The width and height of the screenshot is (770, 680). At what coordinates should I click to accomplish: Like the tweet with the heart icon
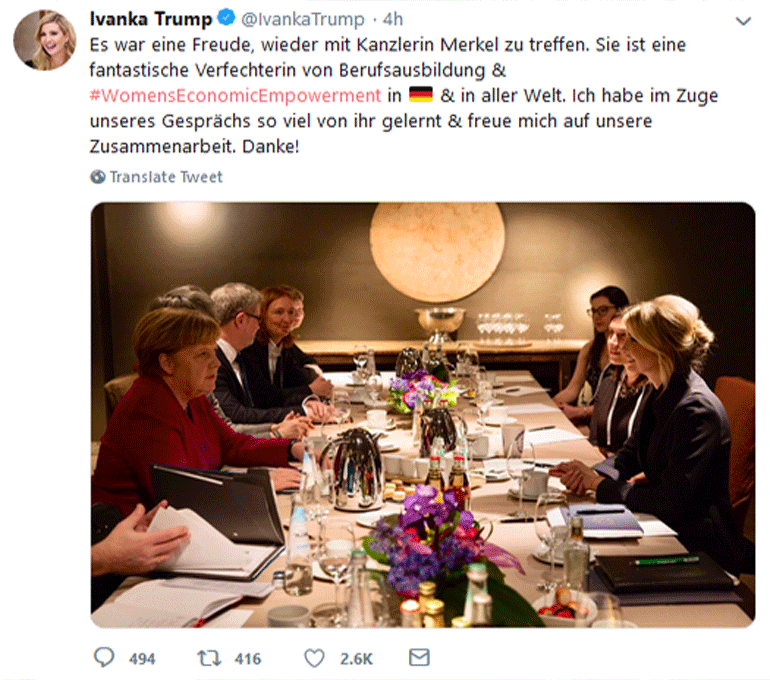314,657
